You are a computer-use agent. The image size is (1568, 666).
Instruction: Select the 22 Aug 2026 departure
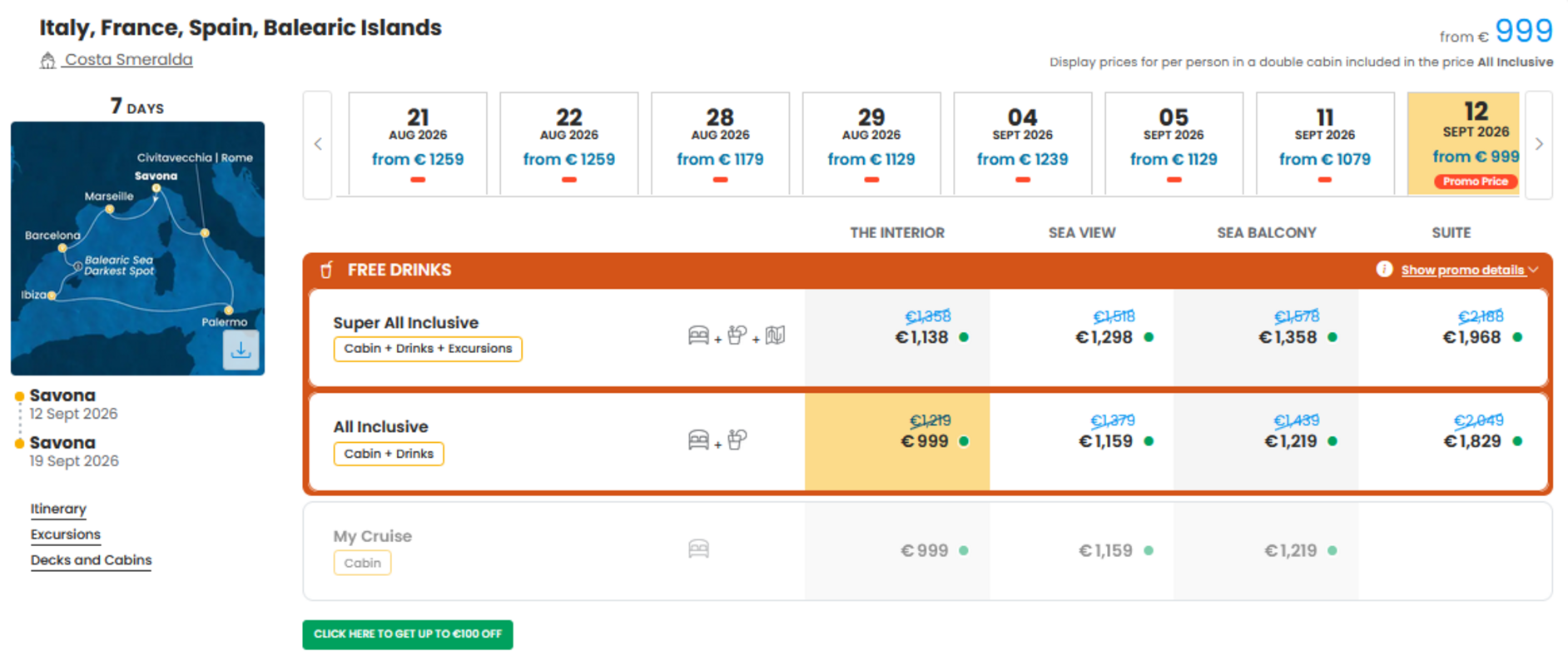click(569, 144)
